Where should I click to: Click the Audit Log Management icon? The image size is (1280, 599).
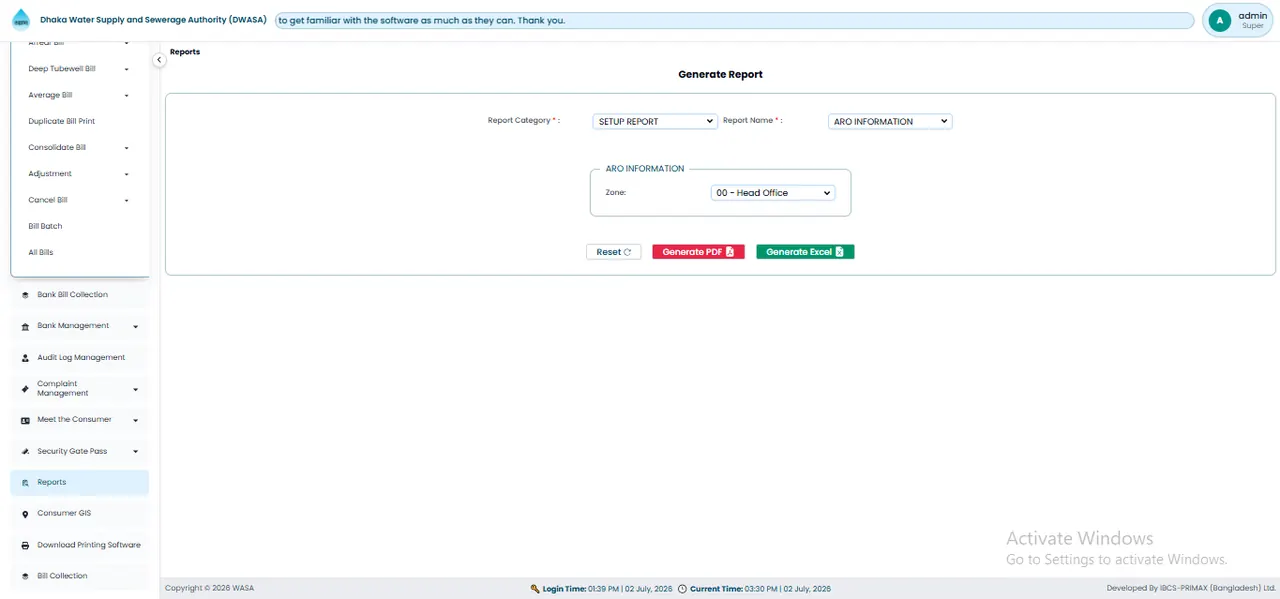[x=25, y=357]
